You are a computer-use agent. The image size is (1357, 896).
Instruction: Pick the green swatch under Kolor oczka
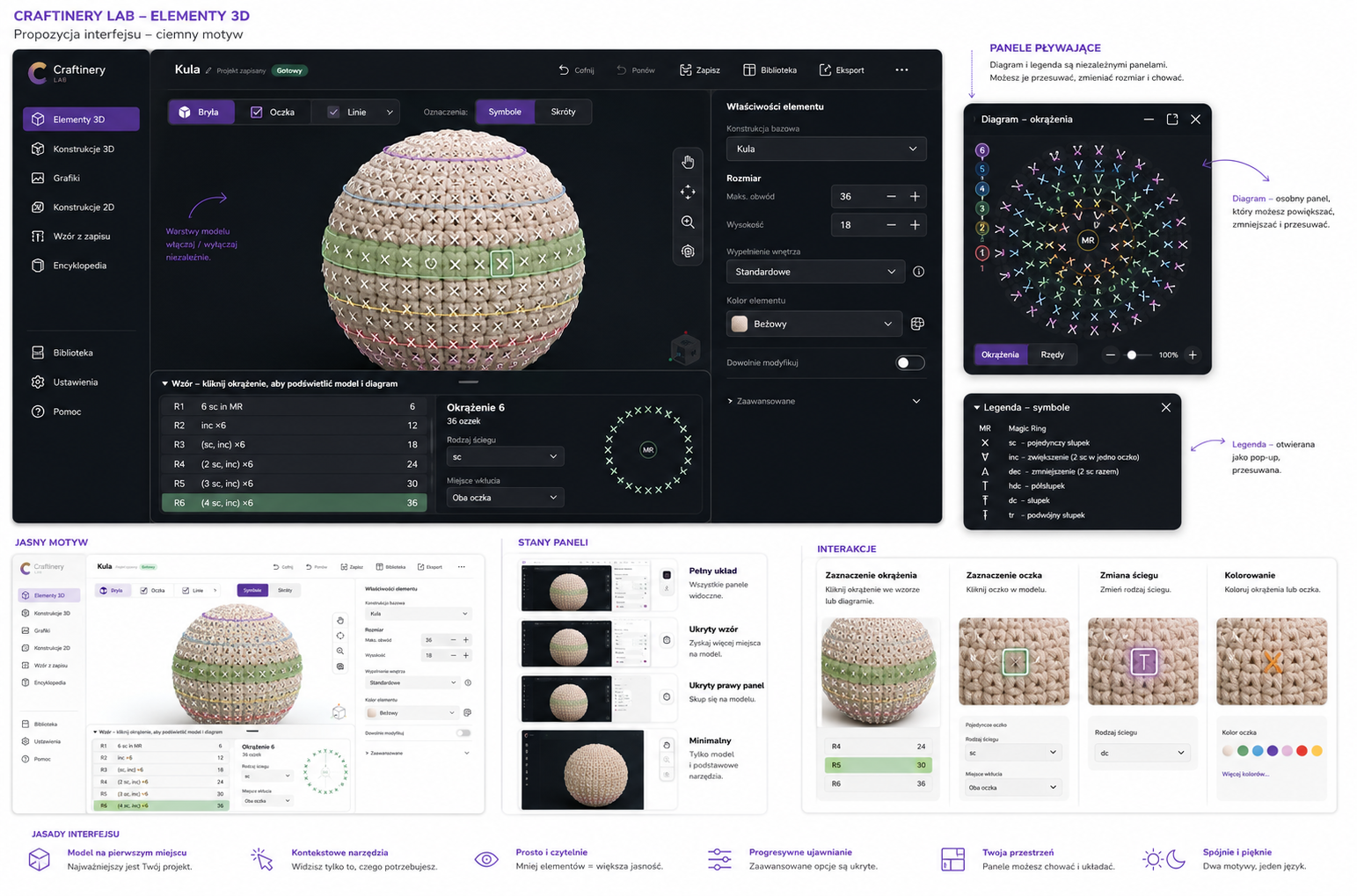1243,751
